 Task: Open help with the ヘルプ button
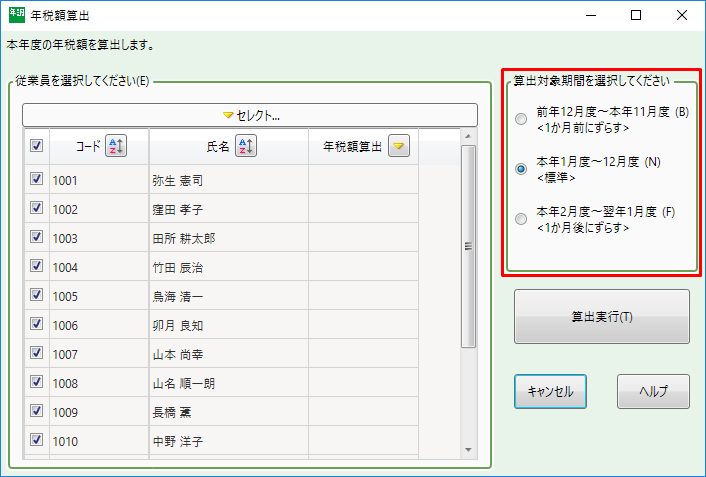point(653,392)
